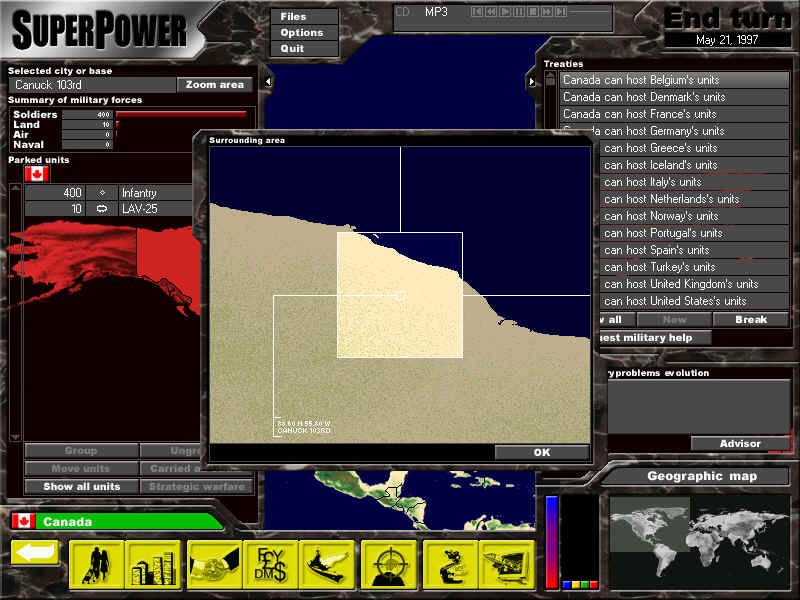800x600 pixels.
Task: Click the infantry unit type symbol
Action: (102, 193)
